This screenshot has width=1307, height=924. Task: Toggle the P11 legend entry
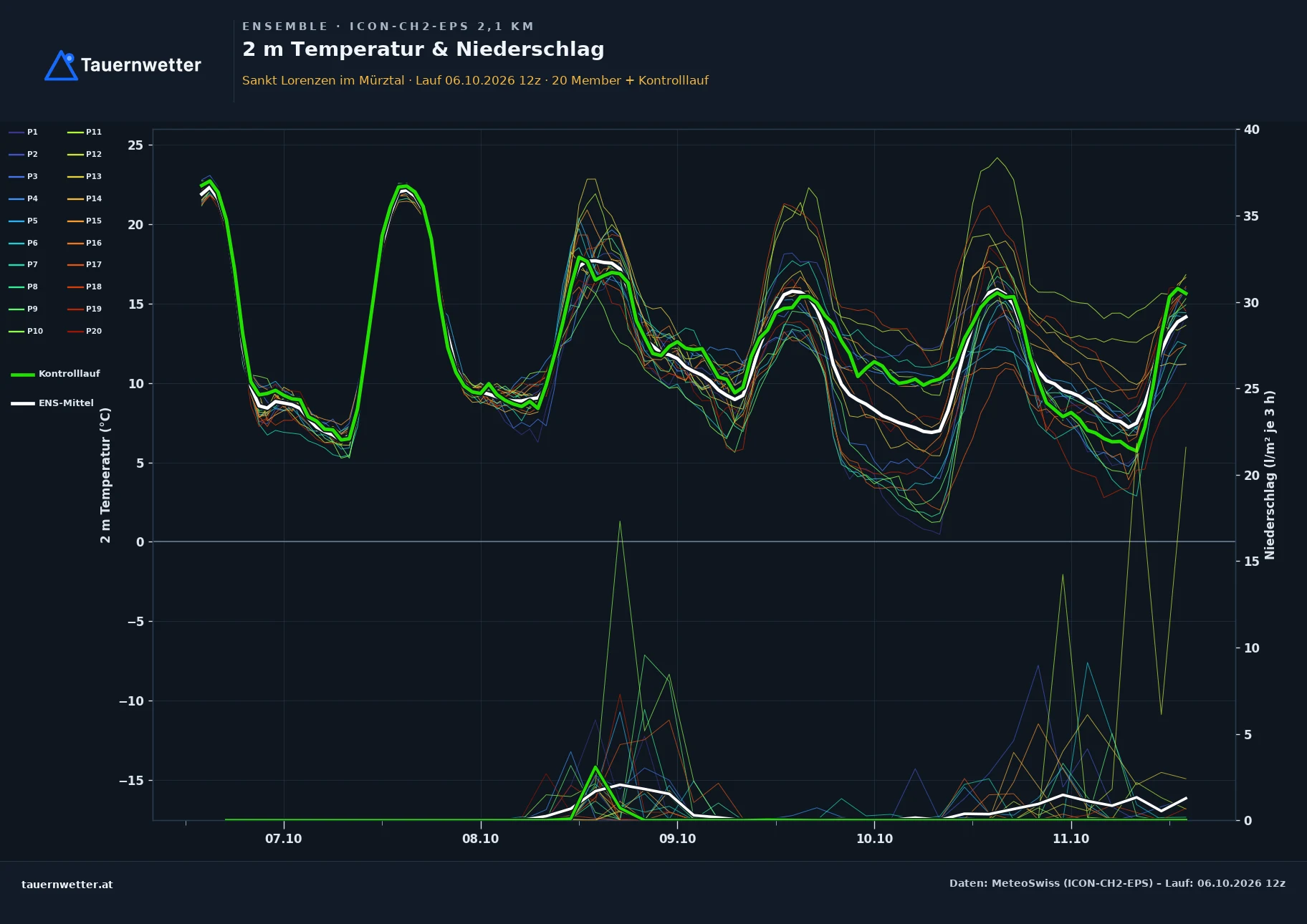[85, 132]
